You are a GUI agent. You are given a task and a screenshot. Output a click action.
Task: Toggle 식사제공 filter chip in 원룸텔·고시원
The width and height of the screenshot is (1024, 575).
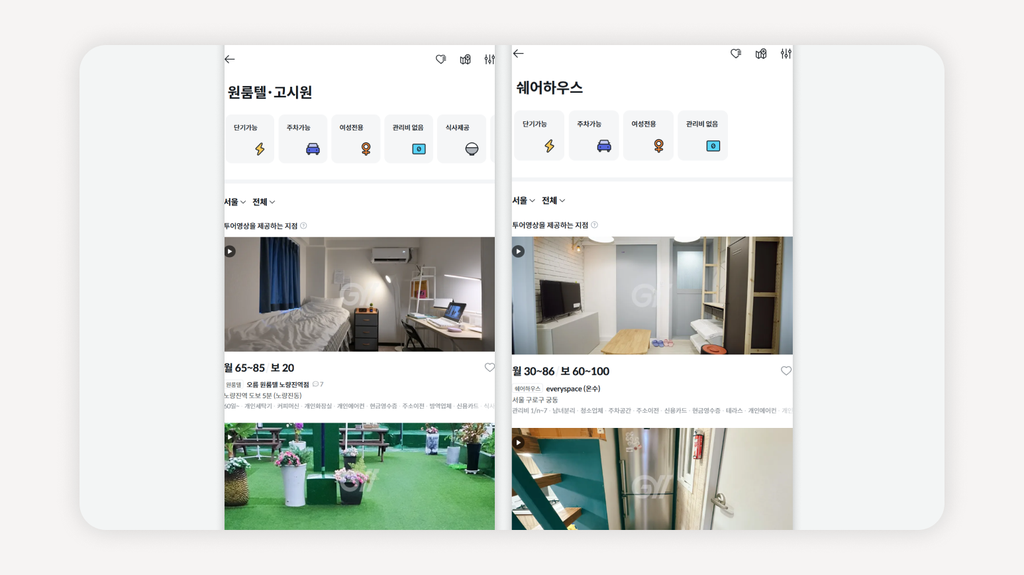tap(462, 139)
